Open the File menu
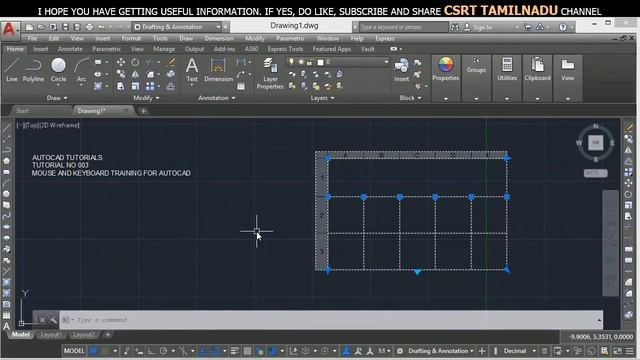Screen dimensions: 640x360 point(32,38)
